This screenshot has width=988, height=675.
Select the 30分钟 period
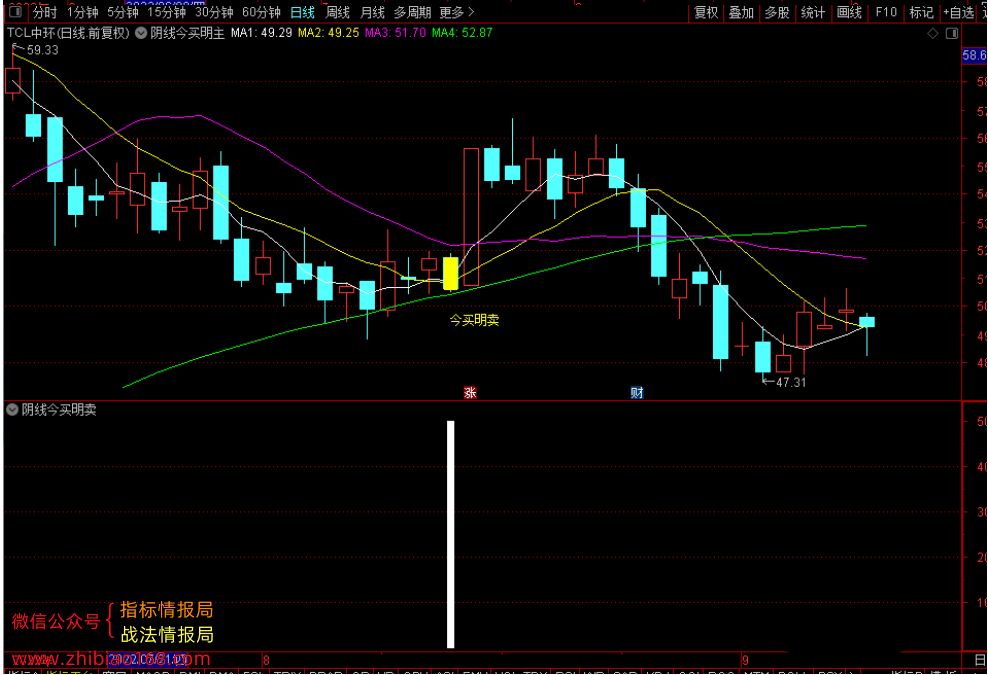point(214,12)
